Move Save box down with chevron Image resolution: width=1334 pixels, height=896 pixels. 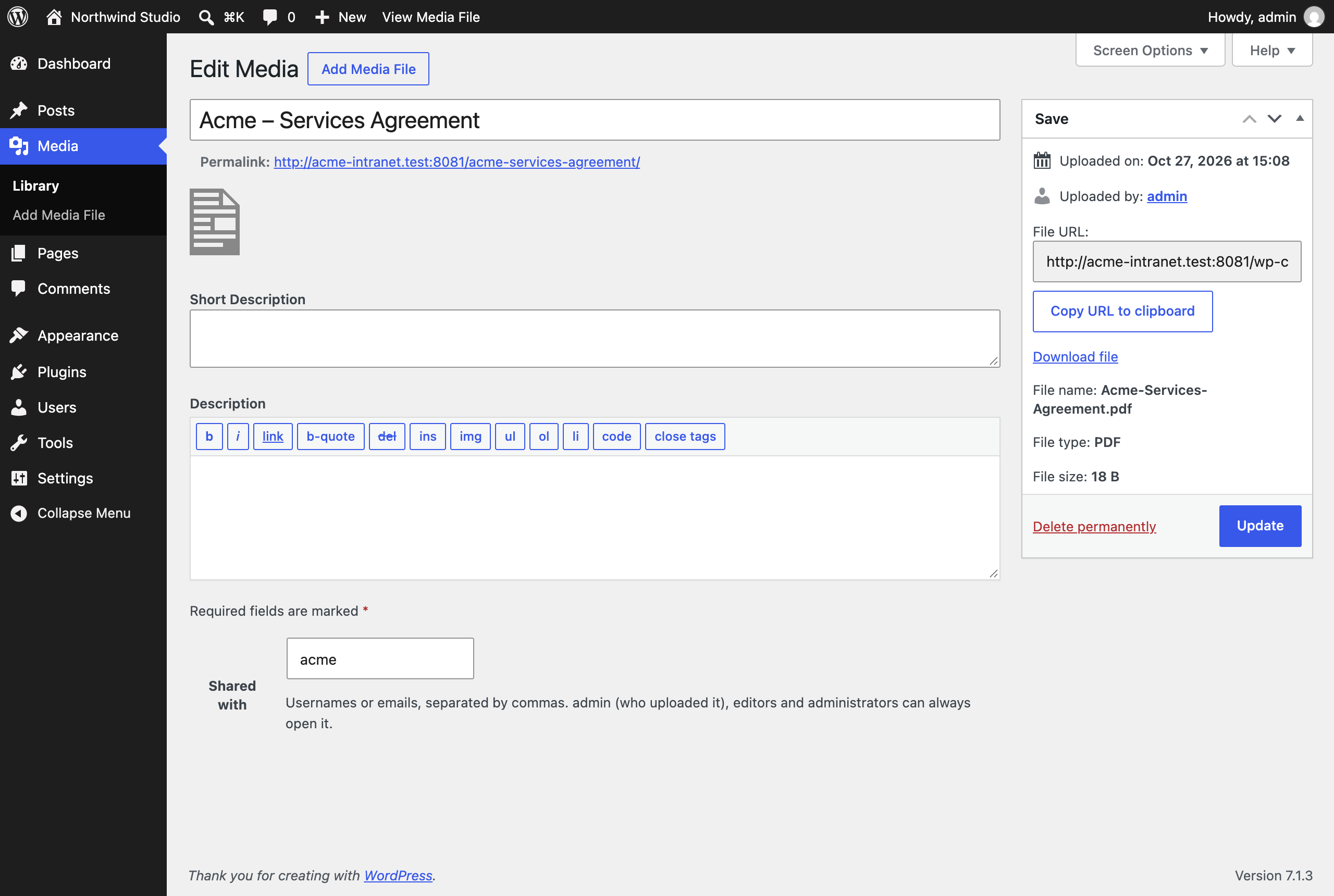(x=1274, y=119)
